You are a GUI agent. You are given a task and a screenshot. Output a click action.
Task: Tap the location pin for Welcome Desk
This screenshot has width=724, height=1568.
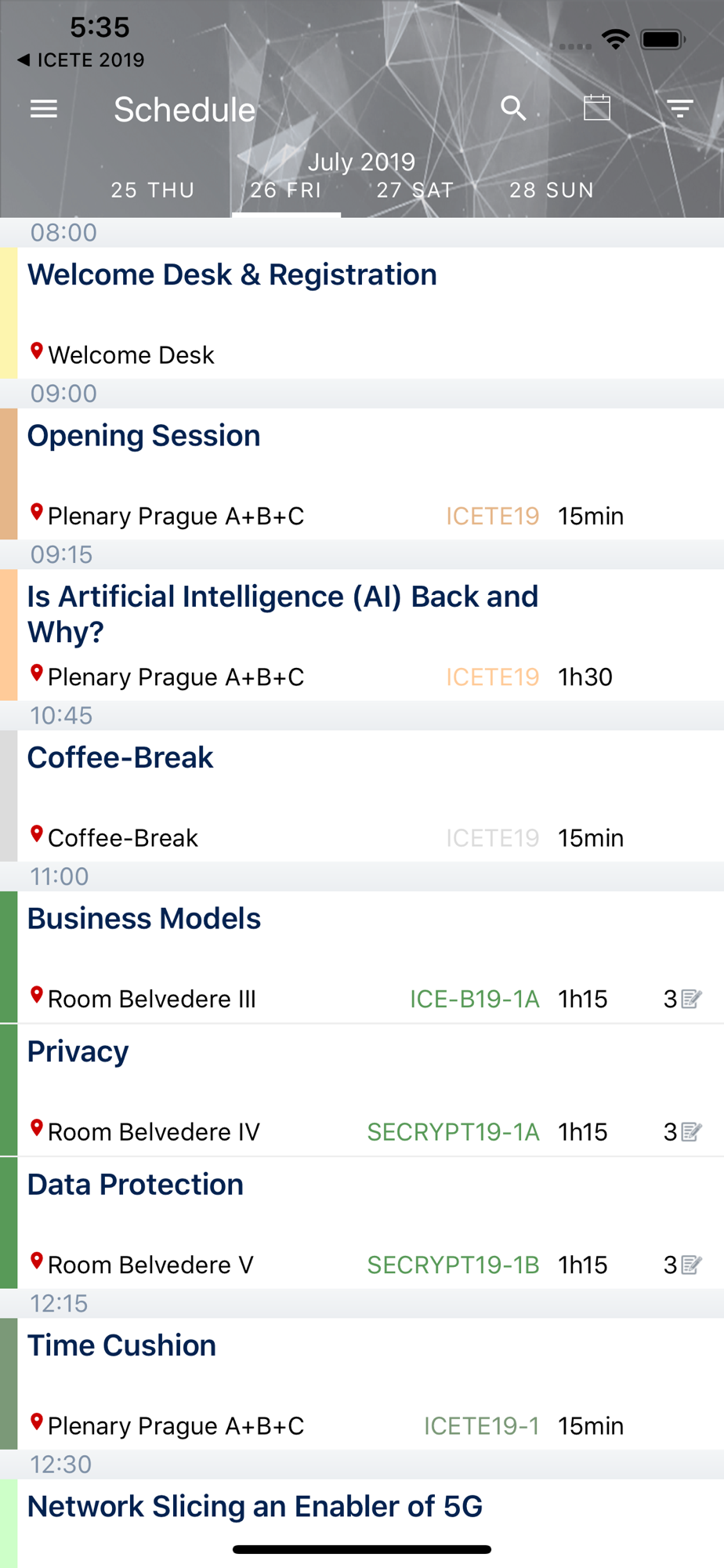point(37,352)
